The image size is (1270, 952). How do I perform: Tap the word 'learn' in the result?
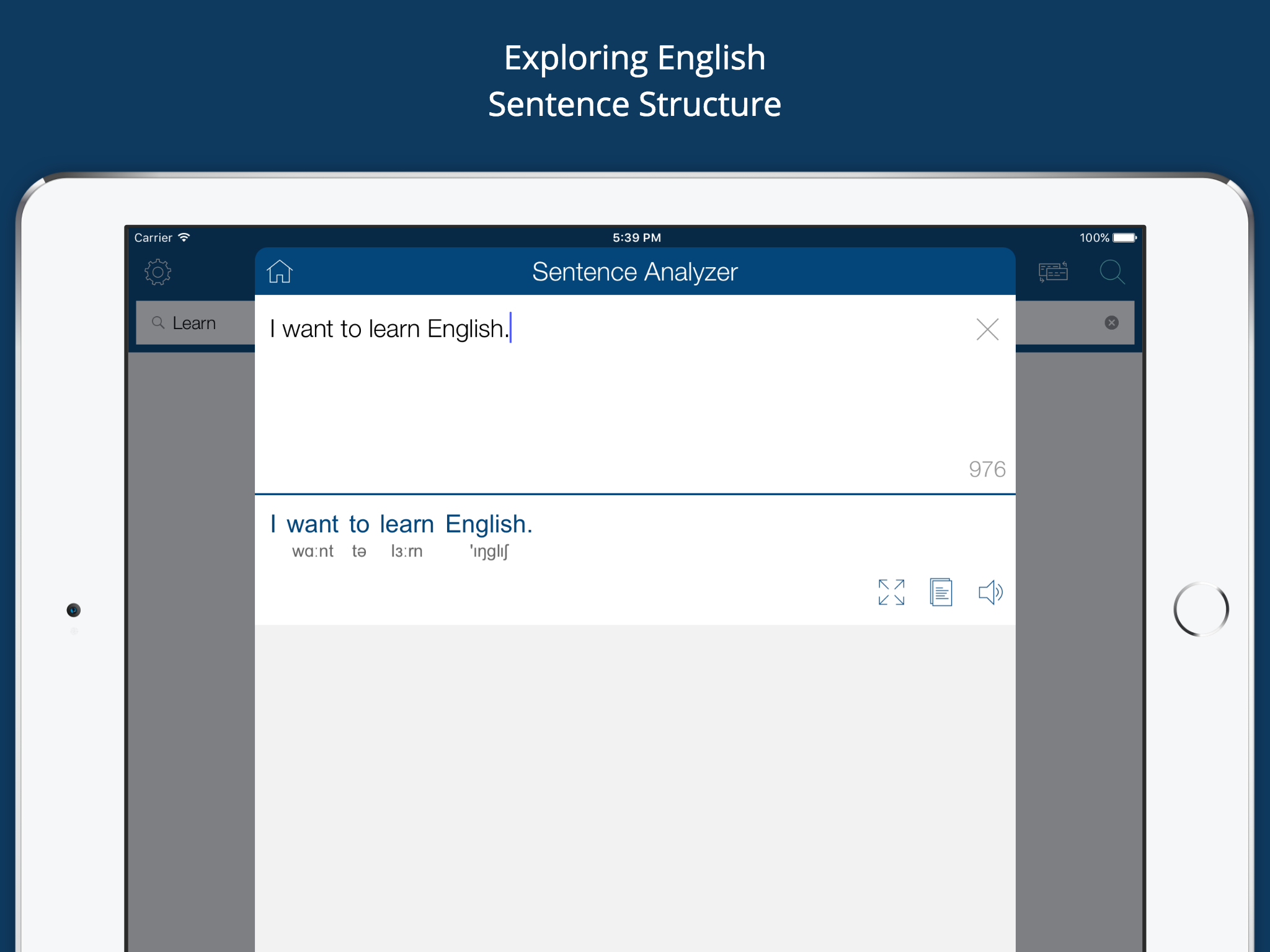(x=407, y=524)
